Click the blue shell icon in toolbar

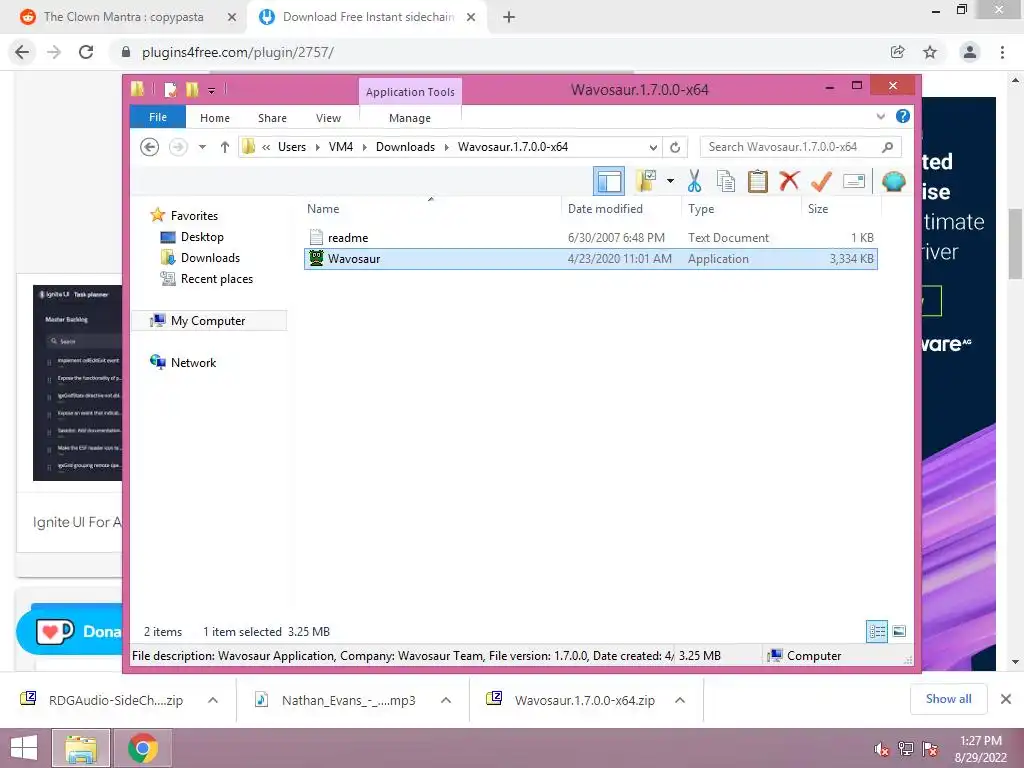click(x=893, y=181)
